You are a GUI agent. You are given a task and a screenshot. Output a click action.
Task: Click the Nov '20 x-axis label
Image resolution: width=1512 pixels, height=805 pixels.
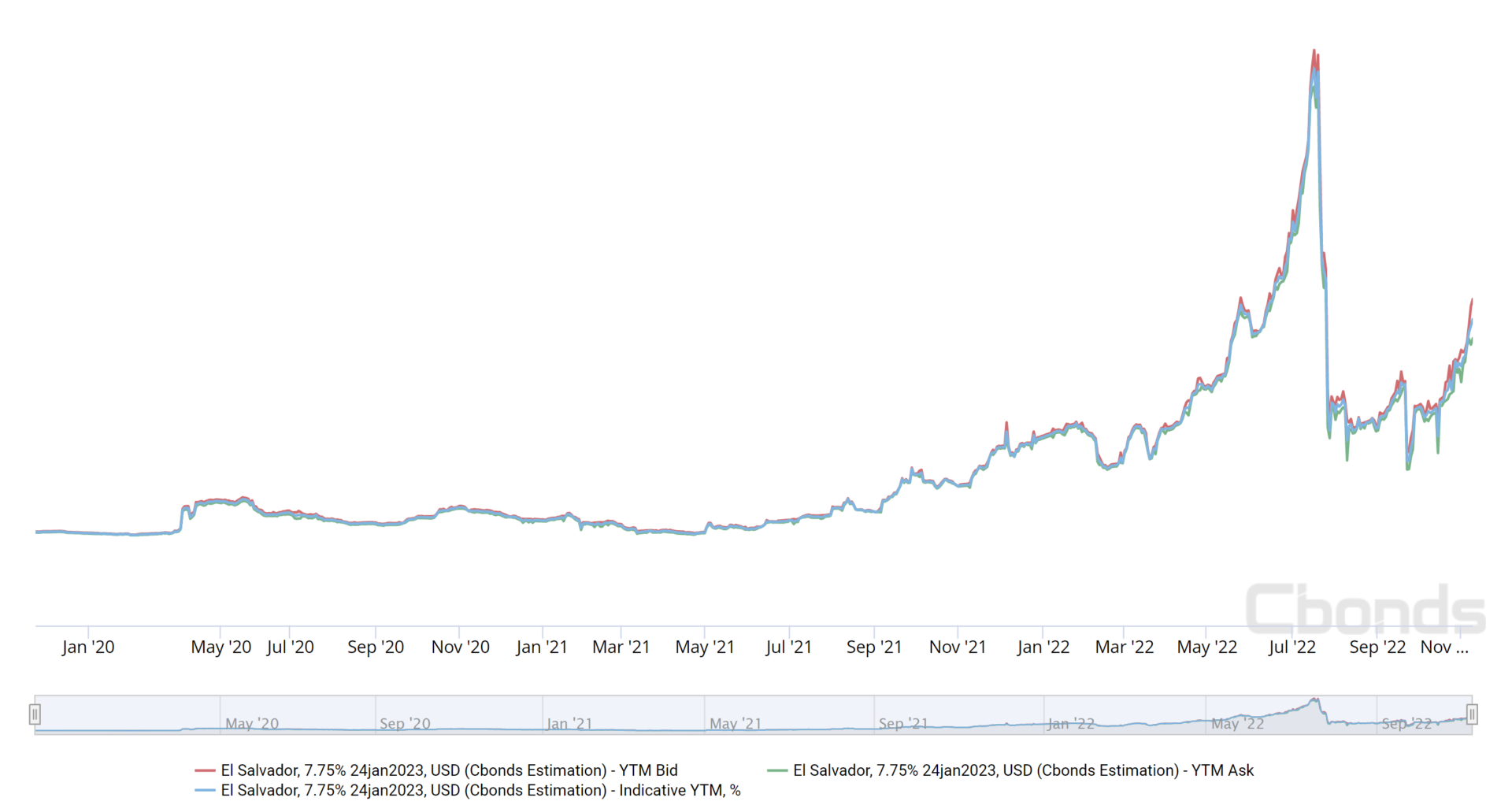click(461, 647)
